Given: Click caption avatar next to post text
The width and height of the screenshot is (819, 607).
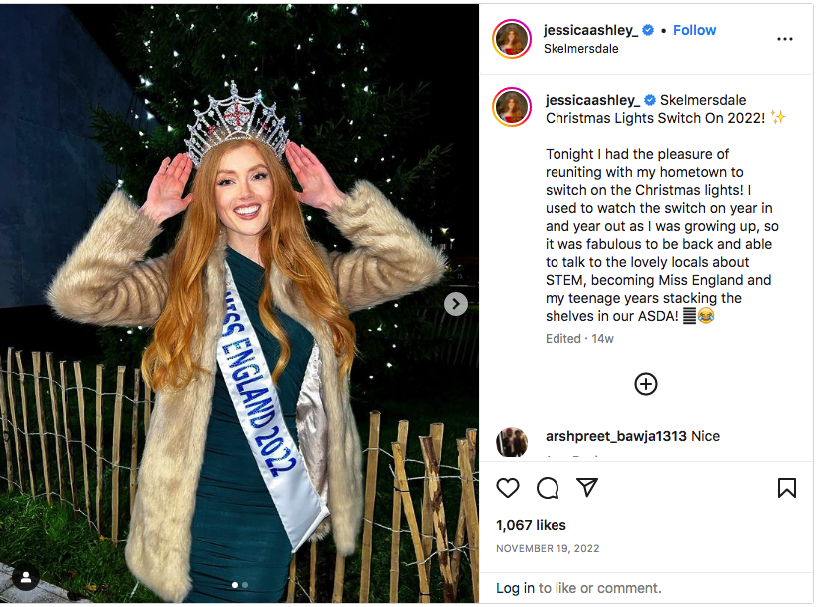Looking at the screenshot, I should pos(512,107).
